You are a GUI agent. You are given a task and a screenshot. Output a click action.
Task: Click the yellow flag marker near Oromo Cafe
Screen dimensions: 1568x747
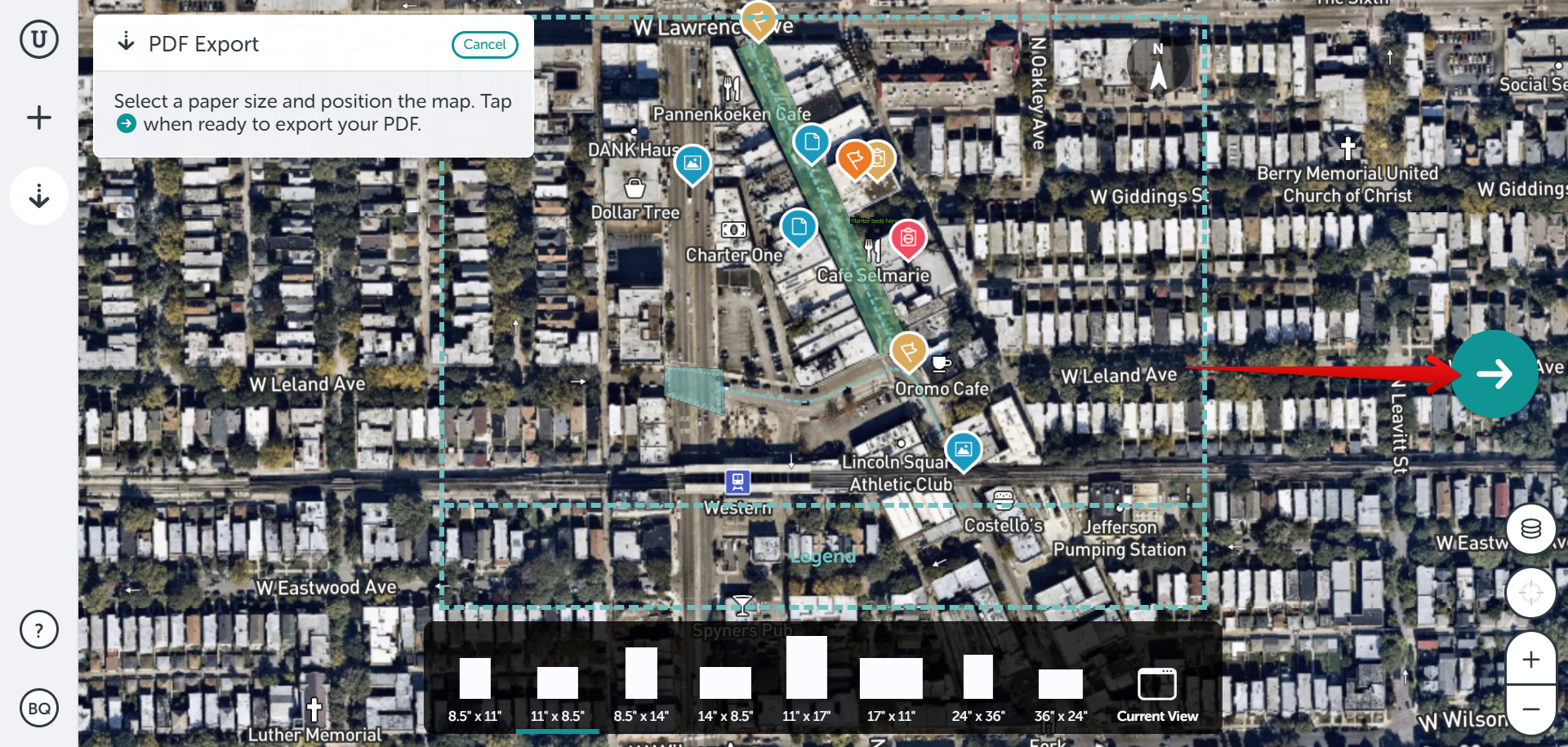click(908, 353)
